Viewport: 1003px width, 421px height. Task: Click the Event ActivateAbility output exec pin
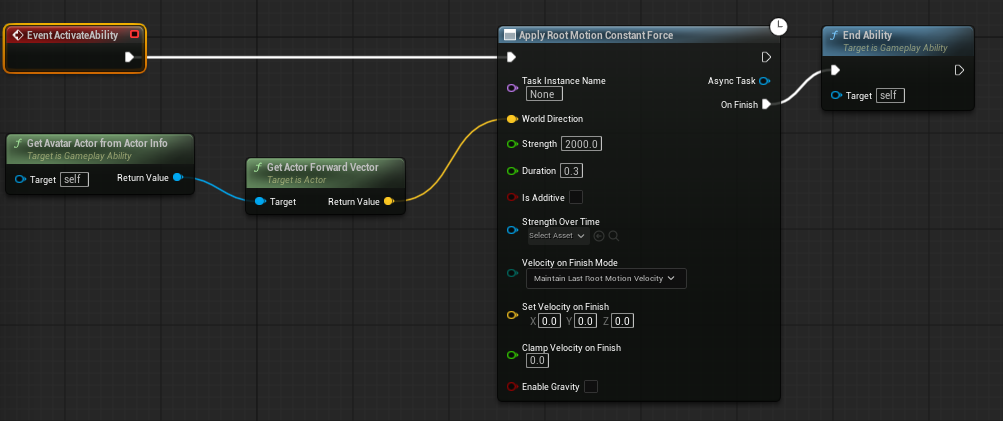pos(129,57)
